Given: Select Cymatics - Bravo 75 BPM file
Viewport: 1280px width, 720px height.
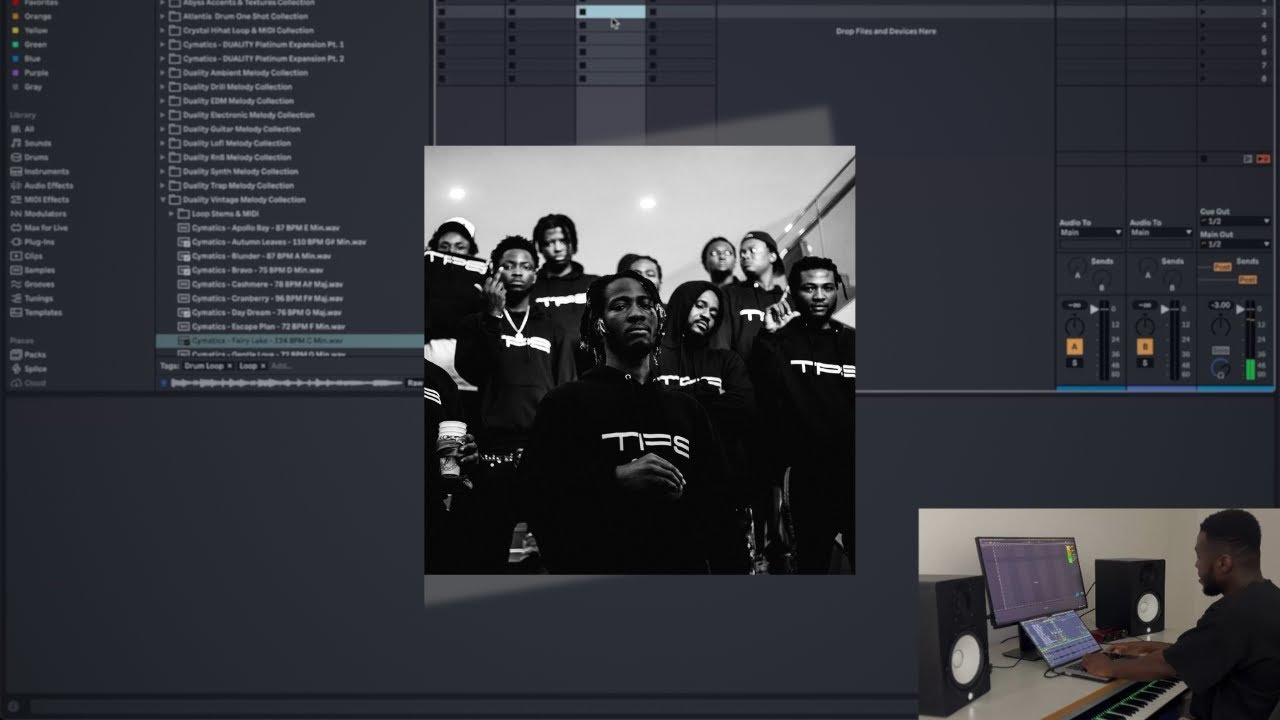Looking at the screenshot, I should coord(251,270).
